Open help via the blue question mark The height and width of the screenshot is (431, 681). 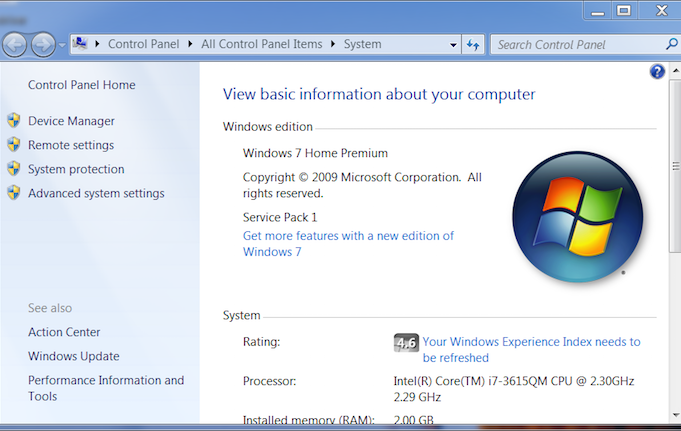click(x=657, y=71)
